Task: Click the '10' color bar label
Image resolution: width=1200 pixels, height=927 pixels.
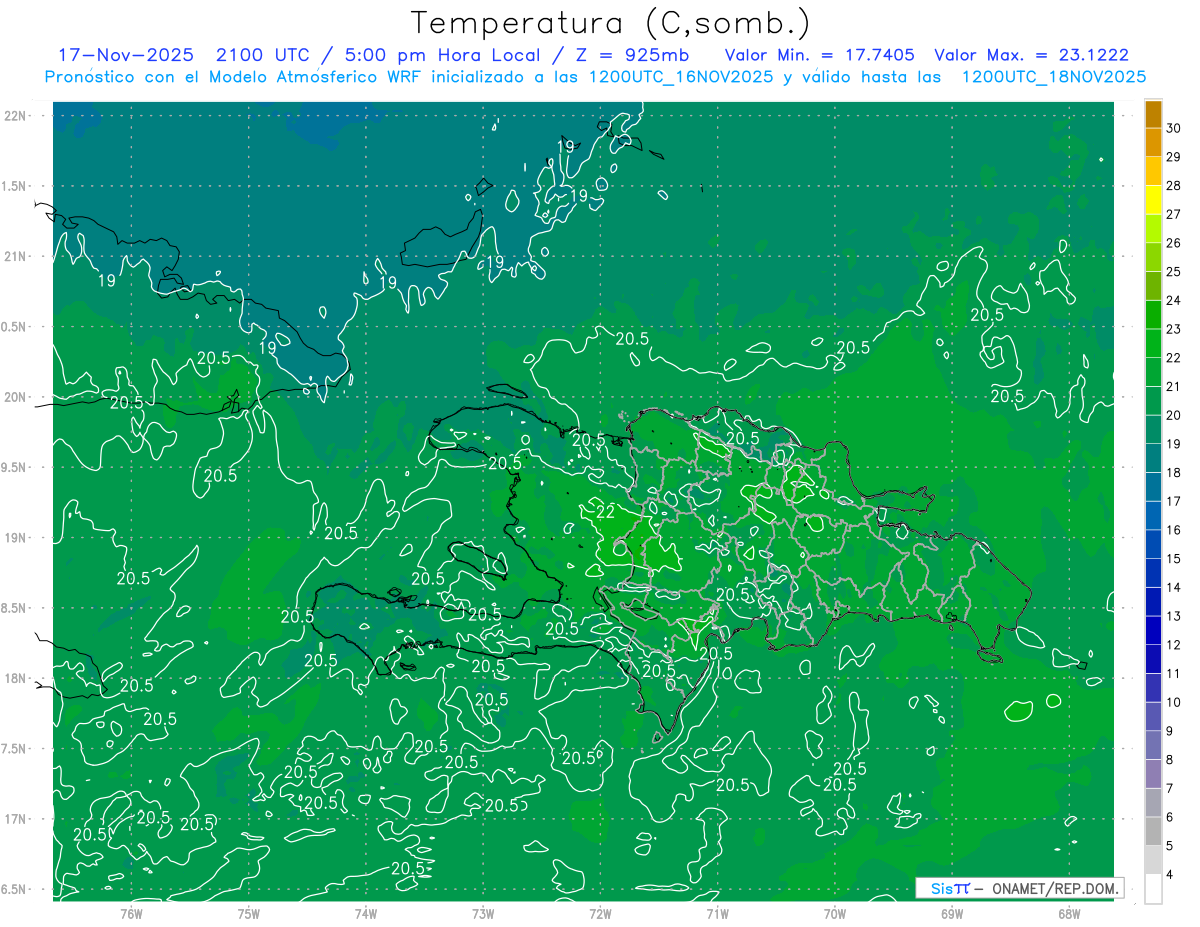Action: coord(1174,702)
